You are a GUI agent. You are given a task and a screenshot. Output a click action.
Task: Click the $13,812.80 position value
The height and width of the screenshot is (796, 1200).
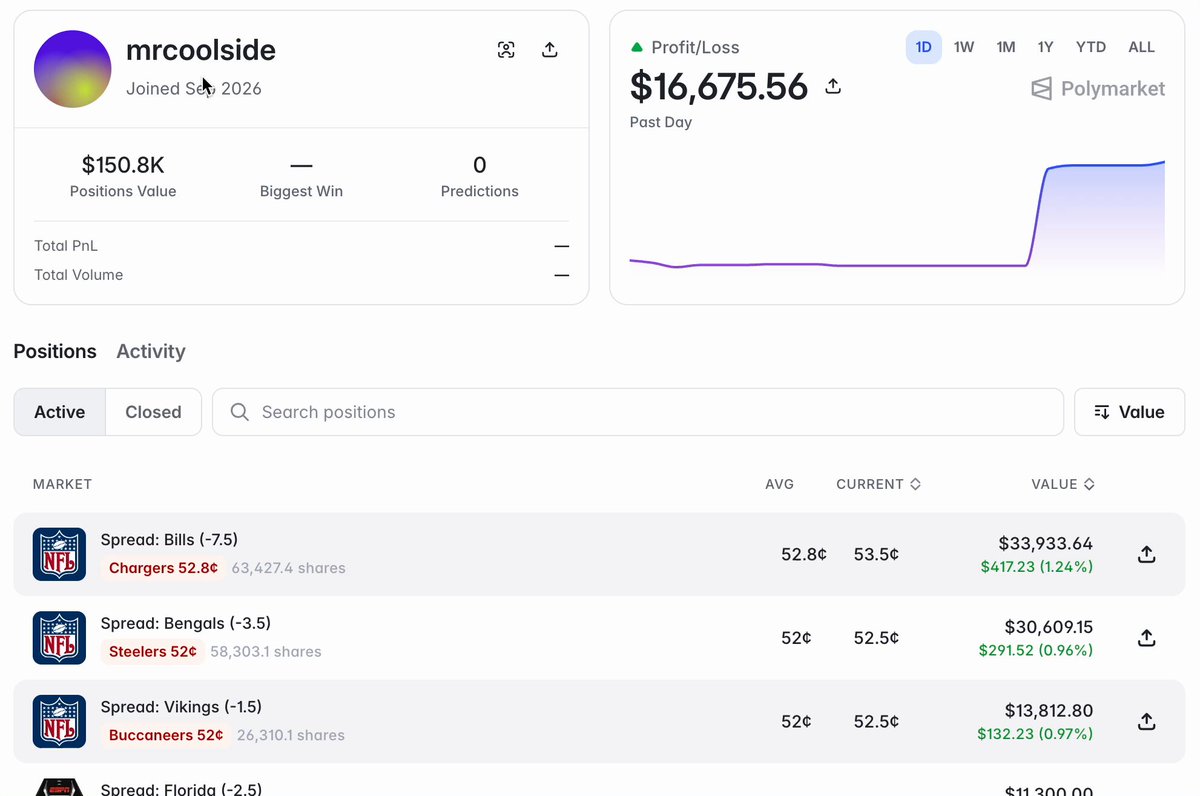click(x=1049, y=711)
